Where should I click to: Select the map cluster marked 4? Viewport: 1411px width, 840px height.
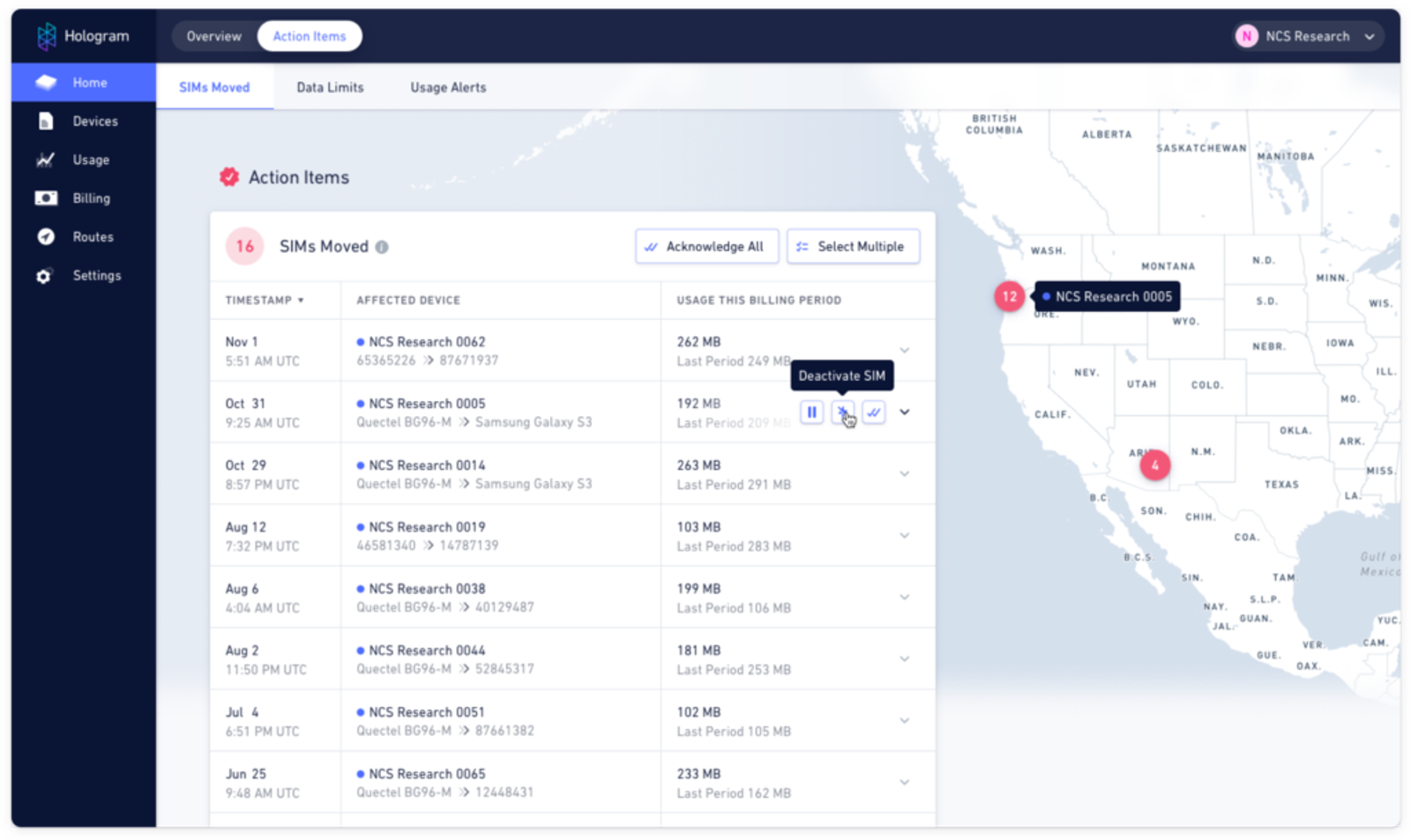[x=1155, y=465]
